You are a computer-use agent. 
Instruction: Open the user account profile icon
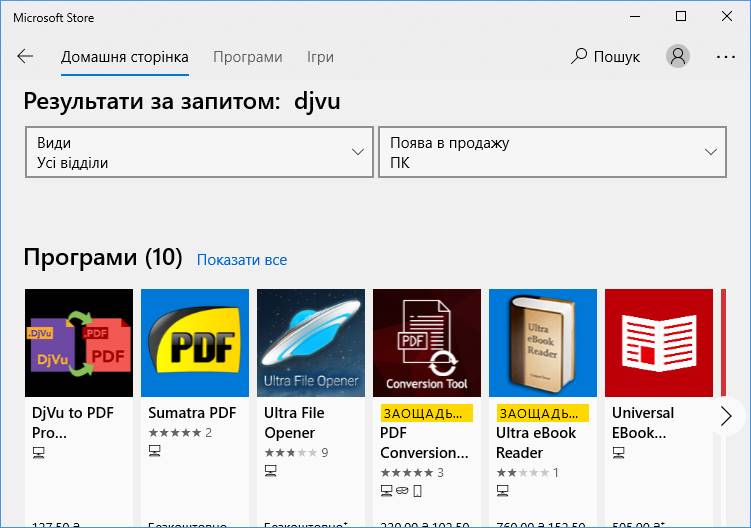pos(678,56)
